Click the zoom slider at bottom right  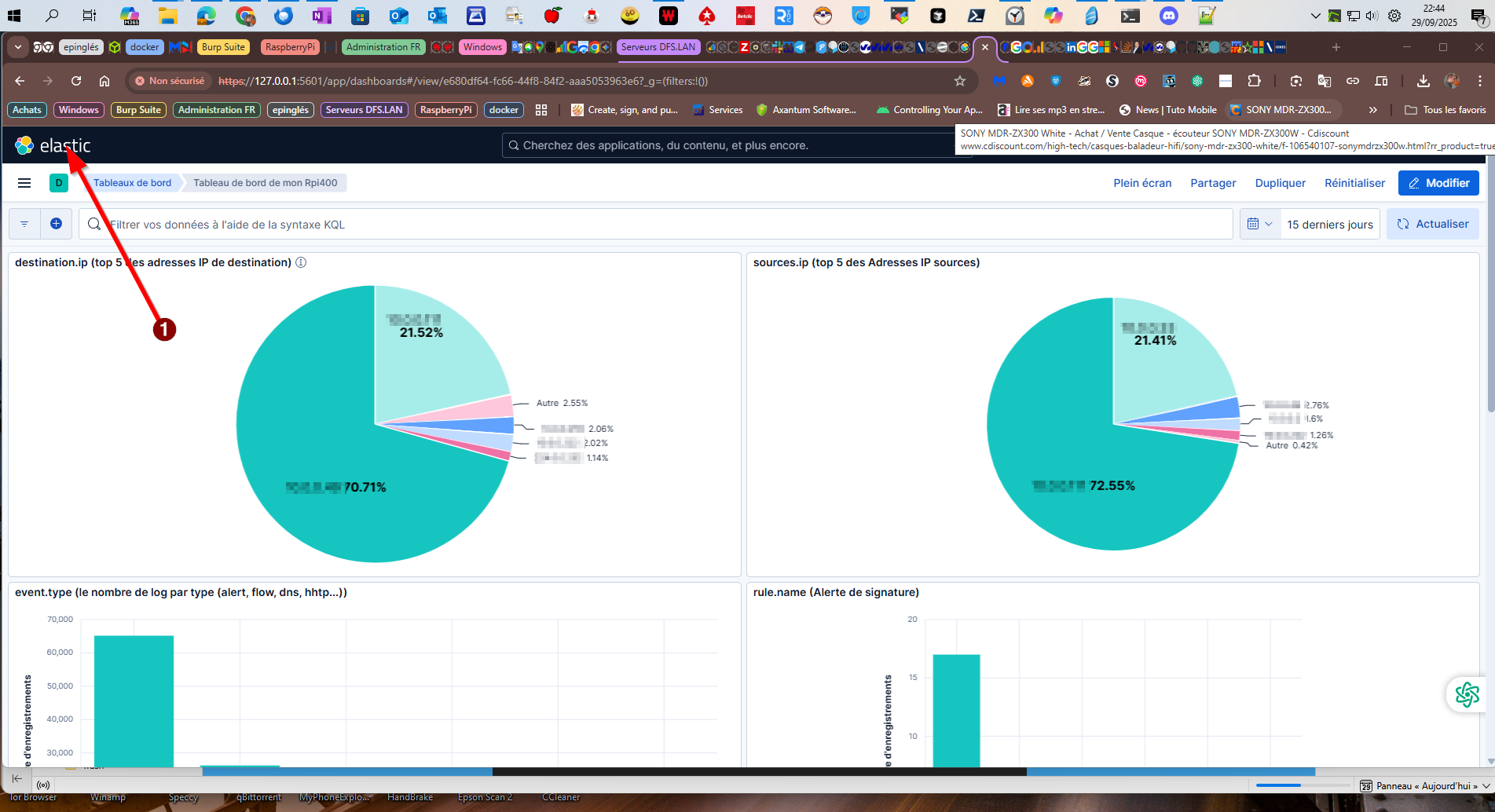[1300, 785]
